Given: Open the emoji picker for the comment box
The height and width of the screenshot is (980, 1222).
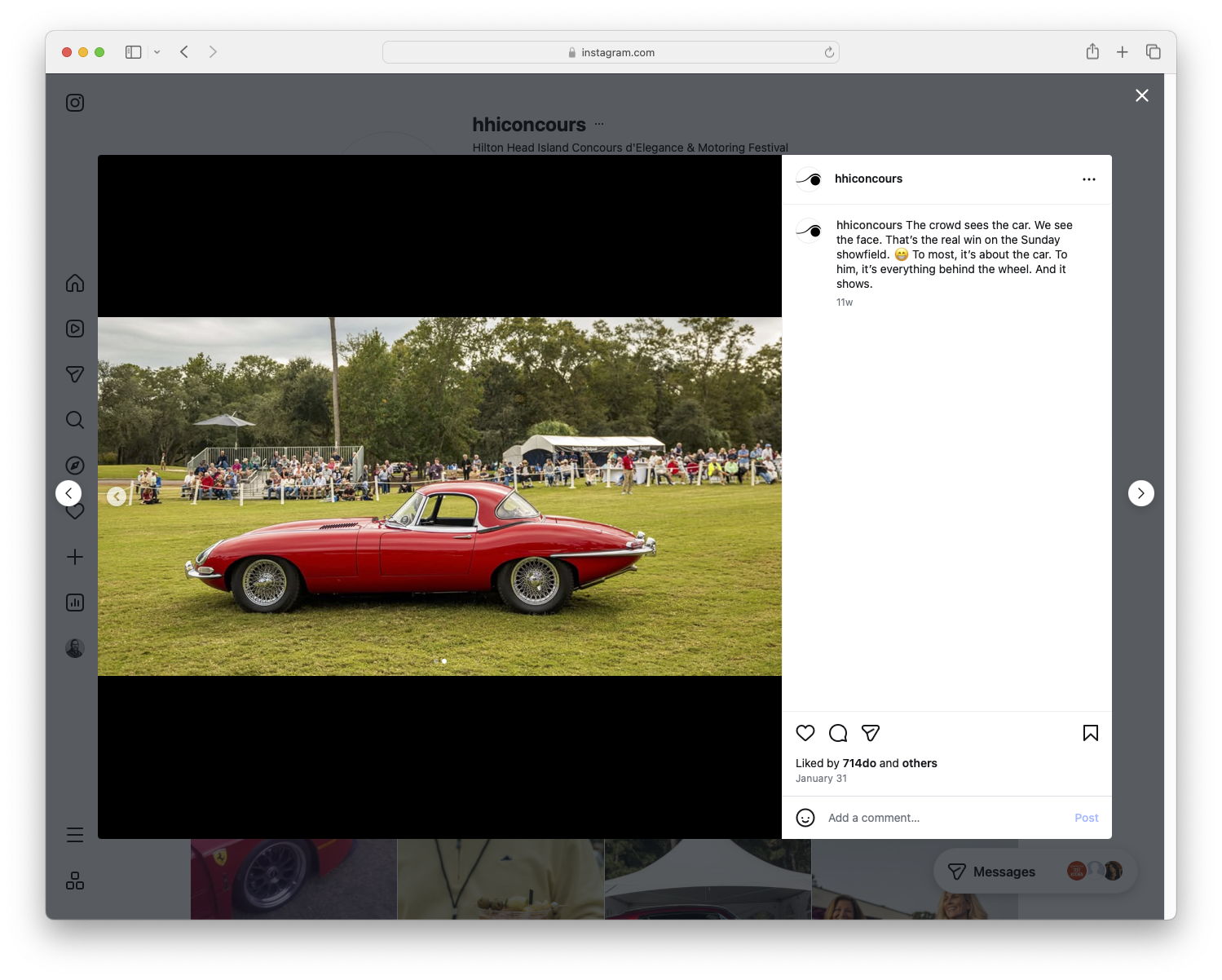Looking at the screenshot, I should pos(805,818).
